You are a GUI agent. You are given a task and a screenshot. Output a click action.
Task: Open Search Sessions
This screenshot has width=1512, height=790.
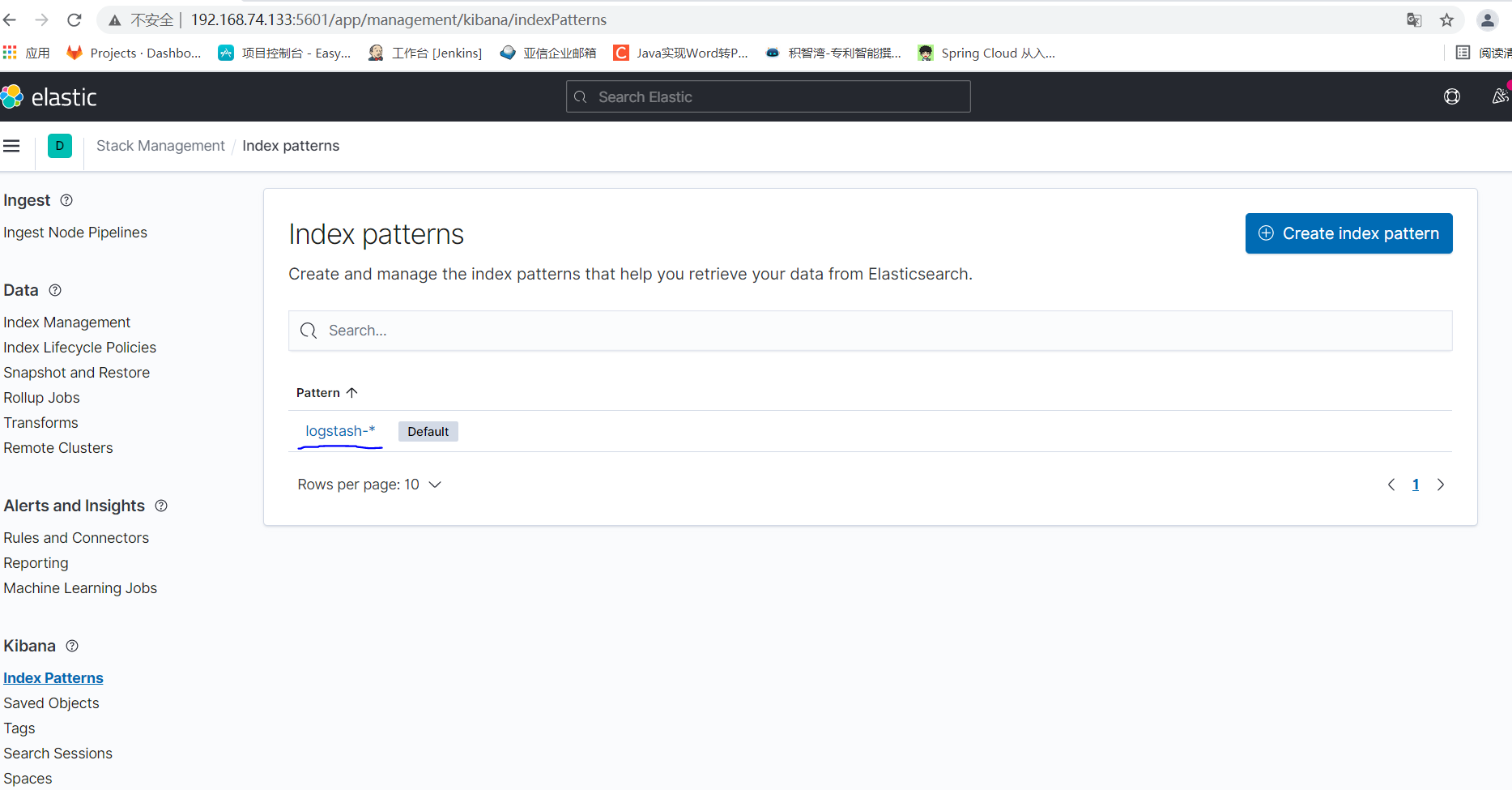(58, 754)
